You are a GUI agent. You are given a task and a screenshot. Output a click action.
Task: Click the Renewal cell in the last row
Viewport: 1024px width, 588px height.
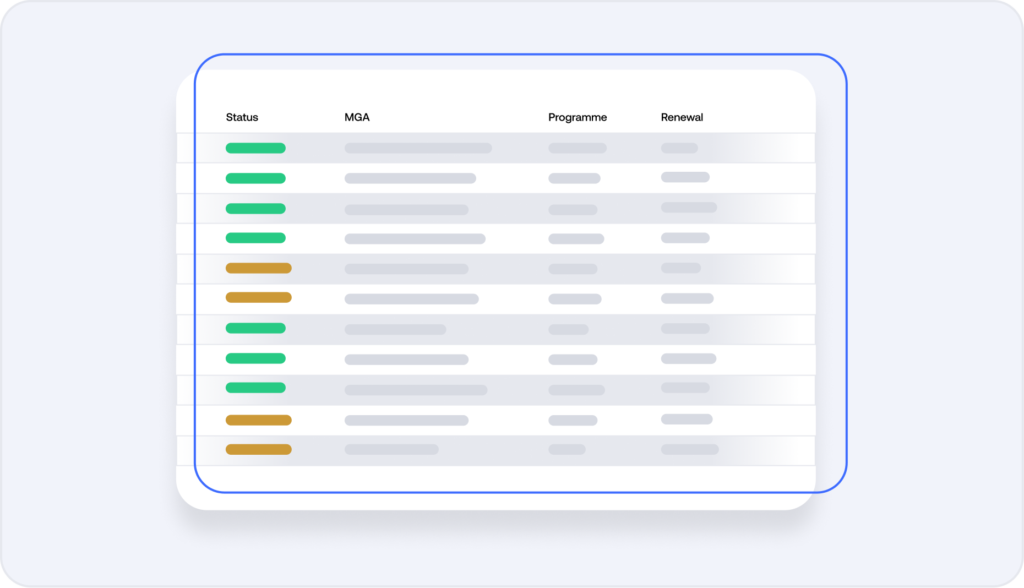(x=689, y=449)
